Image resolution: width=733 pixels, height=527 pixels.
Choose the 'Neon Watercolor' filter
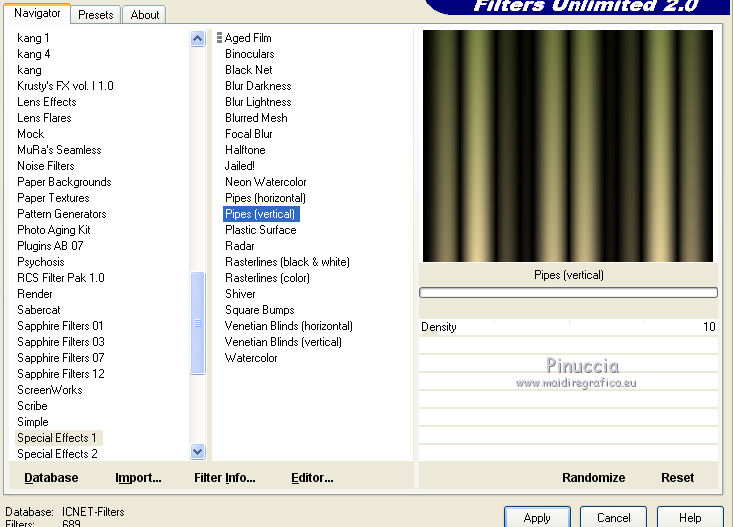(266, 182)
